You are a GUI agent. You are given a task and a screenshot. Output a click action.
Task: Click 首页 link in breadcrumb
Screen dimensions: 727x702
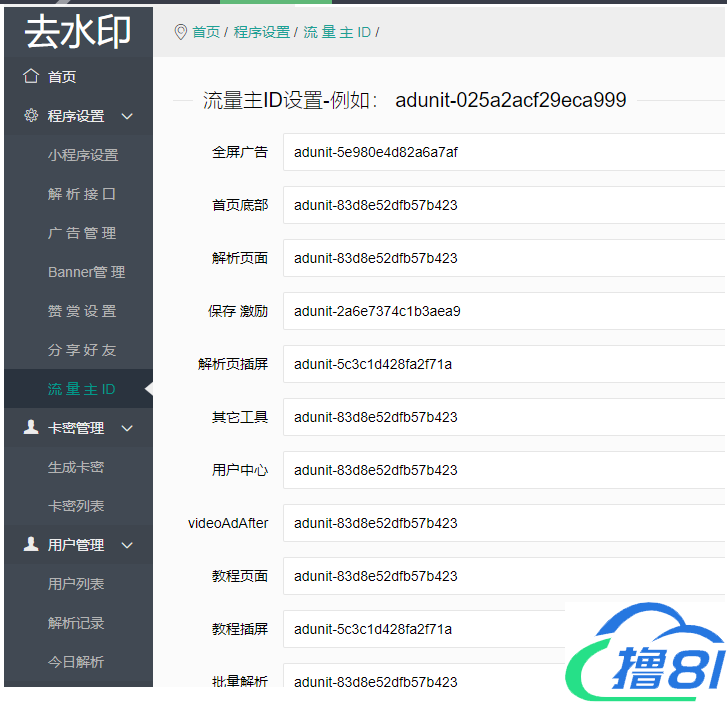(206, 32)
